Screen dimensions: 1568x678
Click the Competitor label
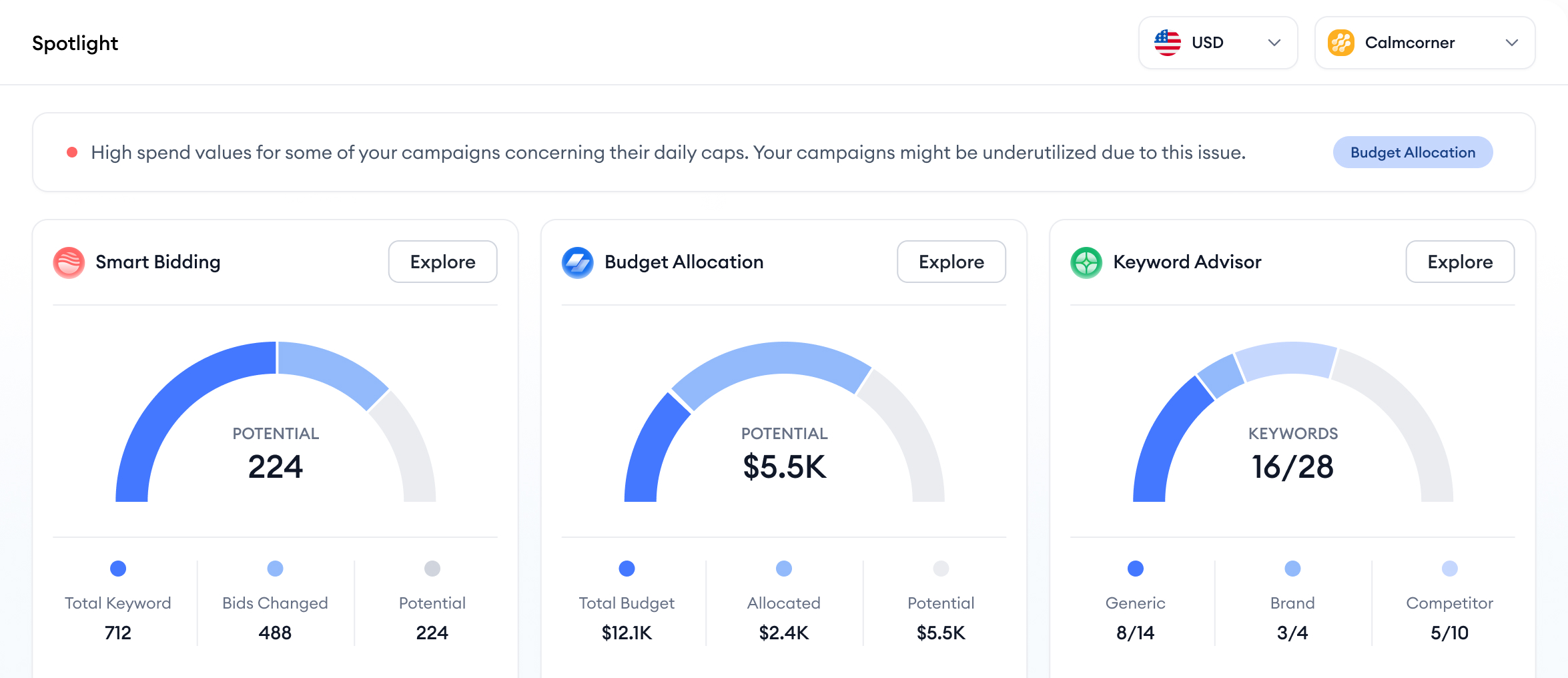tap(1450, 603)
